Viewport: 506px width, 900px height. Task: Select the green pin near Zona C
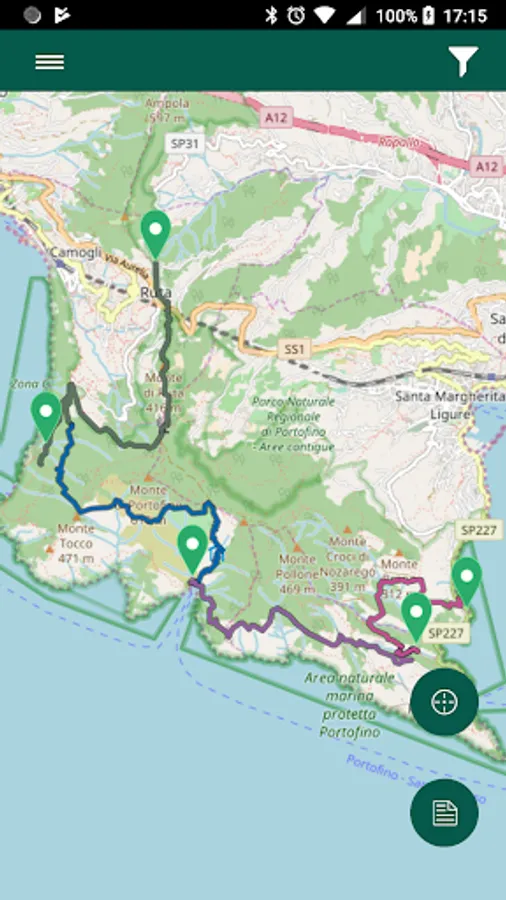point(46,416)
